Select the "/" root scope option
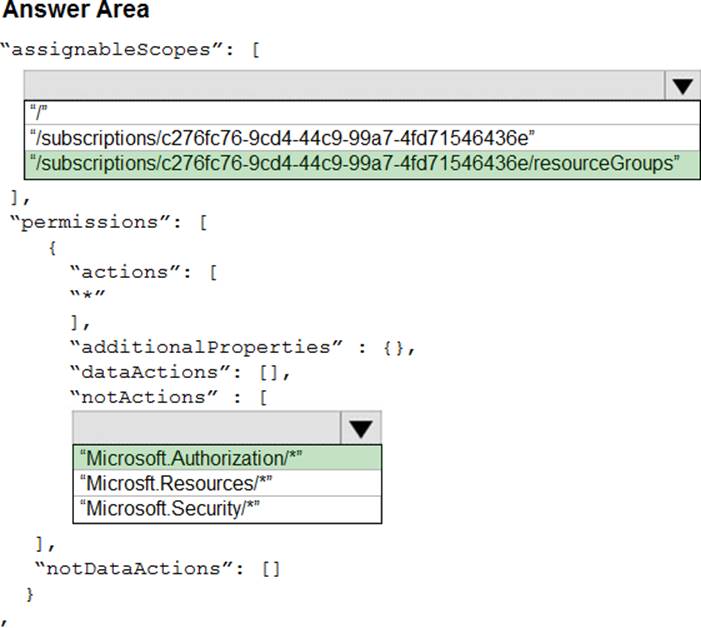This screenshot has width=701, height=628. [36, 112]
